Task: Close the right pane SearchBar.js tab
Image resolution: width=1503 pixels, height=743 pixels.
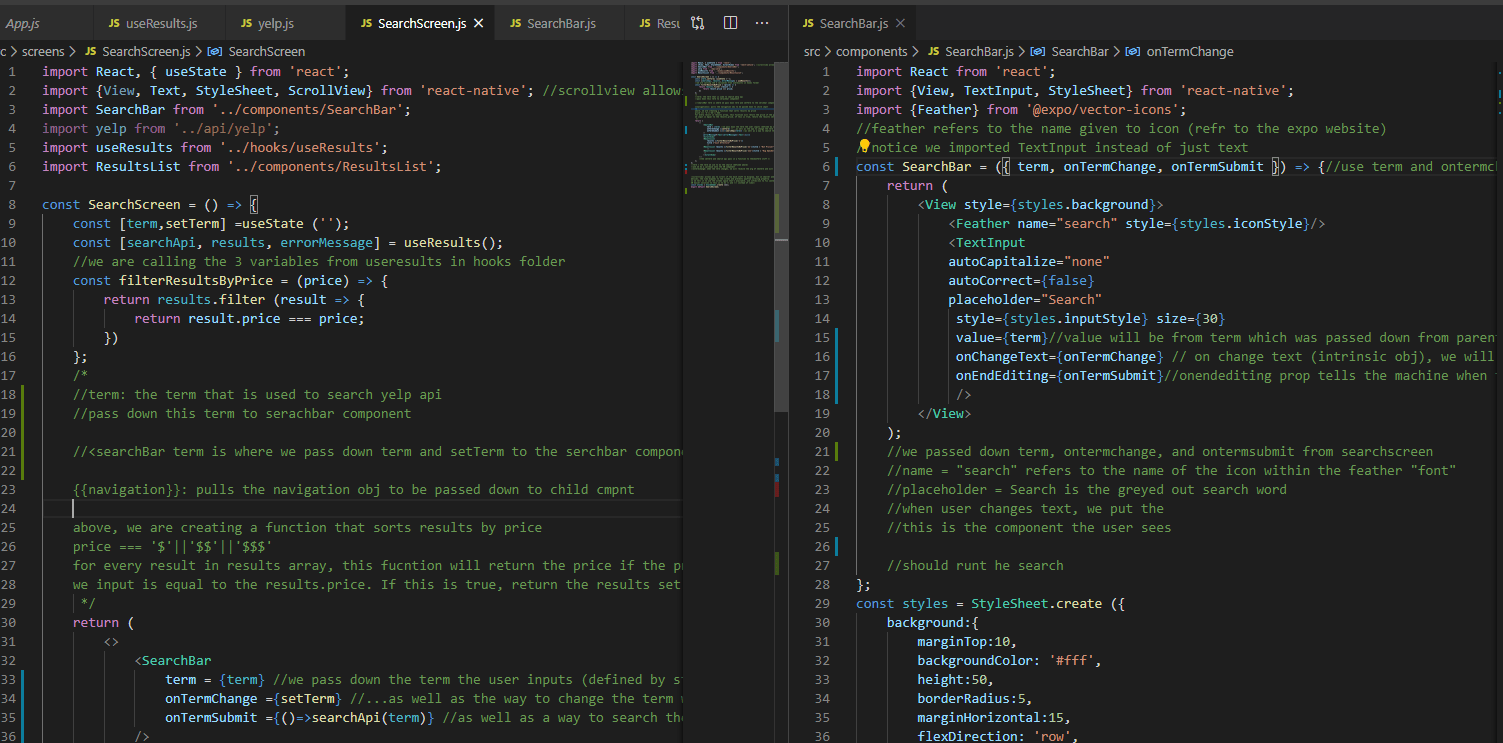Action: [x=899, y=23]
